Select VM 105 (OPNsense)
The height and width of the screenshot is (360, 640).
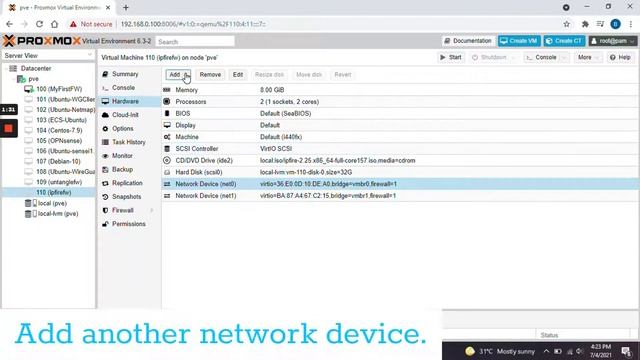pos(59,141)
